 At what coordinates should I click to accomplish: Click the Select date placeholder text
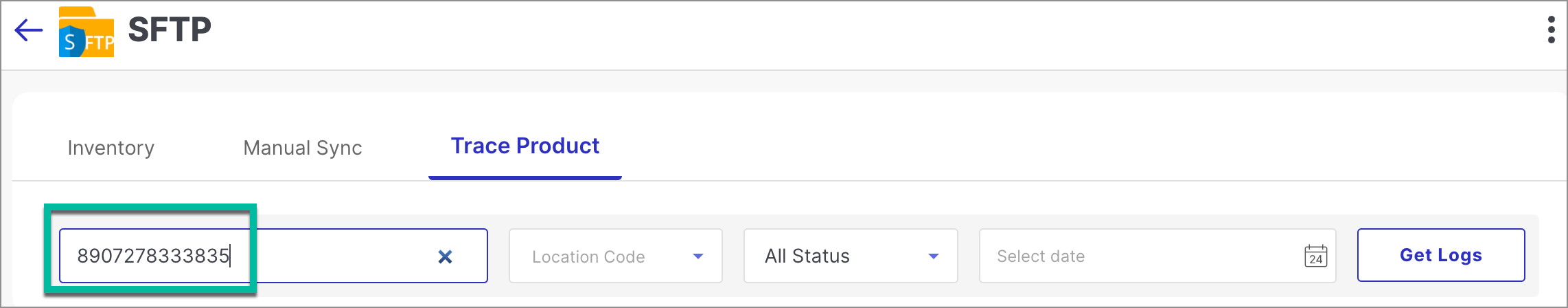[x=1041, y=256]
